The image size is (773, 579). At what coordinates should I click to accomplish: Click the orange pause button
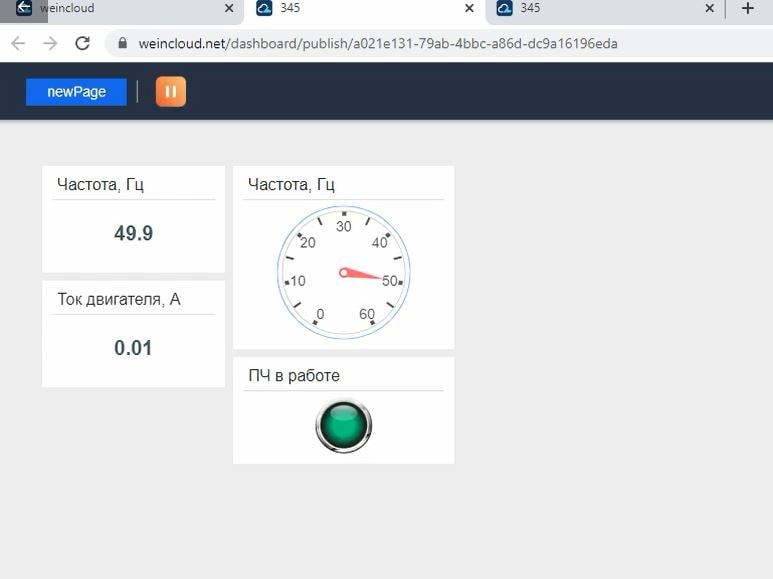(170, 91)
